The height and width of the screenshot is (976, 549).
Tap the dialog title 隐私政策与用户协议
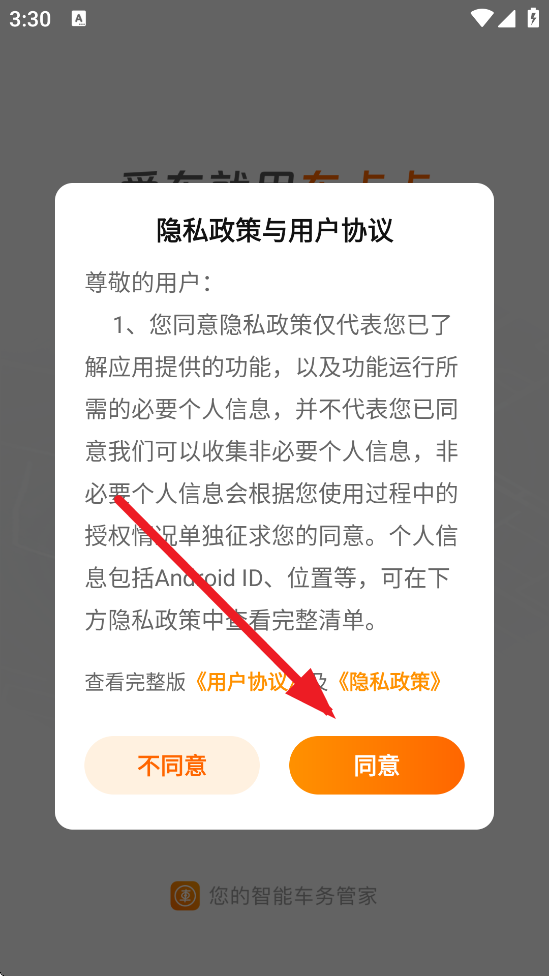(274, 230)
